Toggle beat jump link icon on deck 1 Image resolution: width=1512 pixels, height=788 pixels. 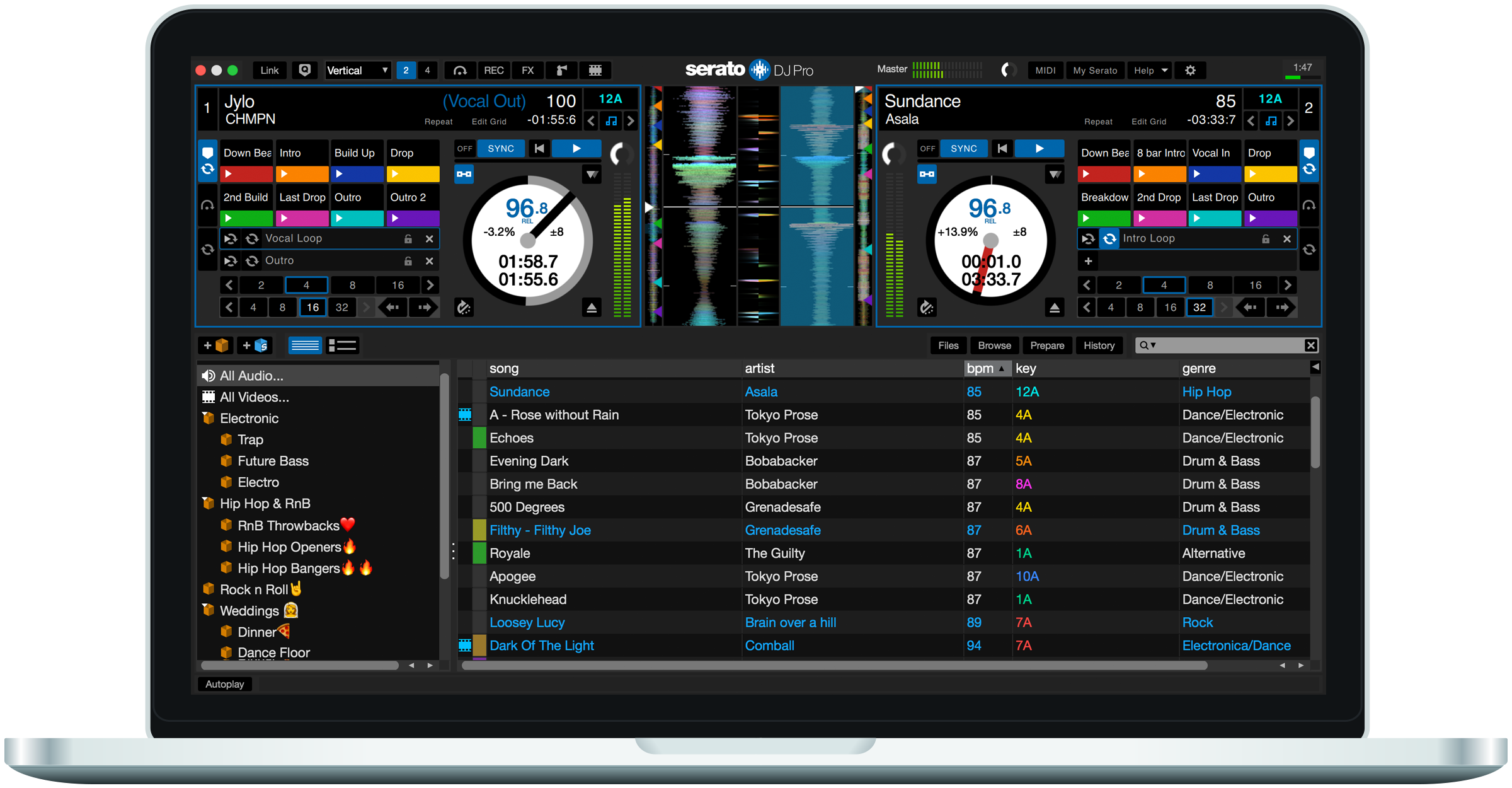coord(464,174)
